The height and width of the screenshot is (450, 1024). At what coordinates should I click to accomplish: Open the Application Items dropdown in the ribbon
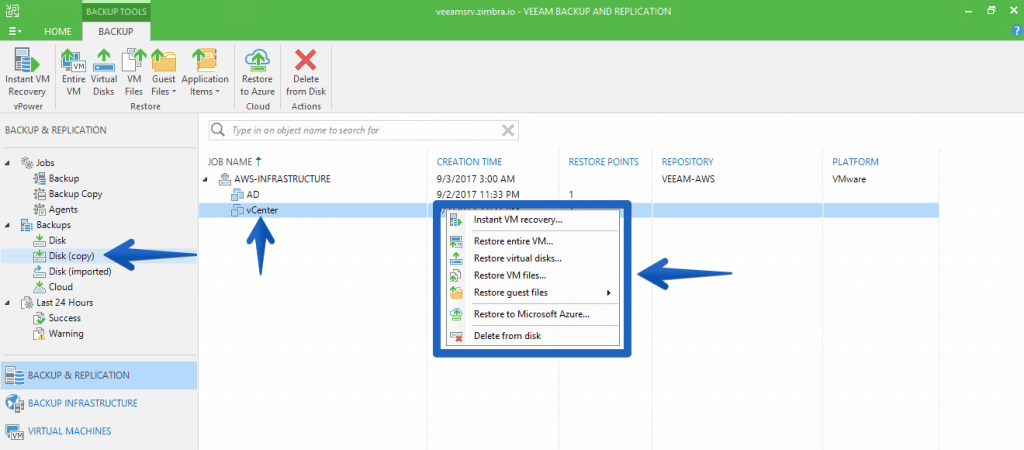click(205, 72)
